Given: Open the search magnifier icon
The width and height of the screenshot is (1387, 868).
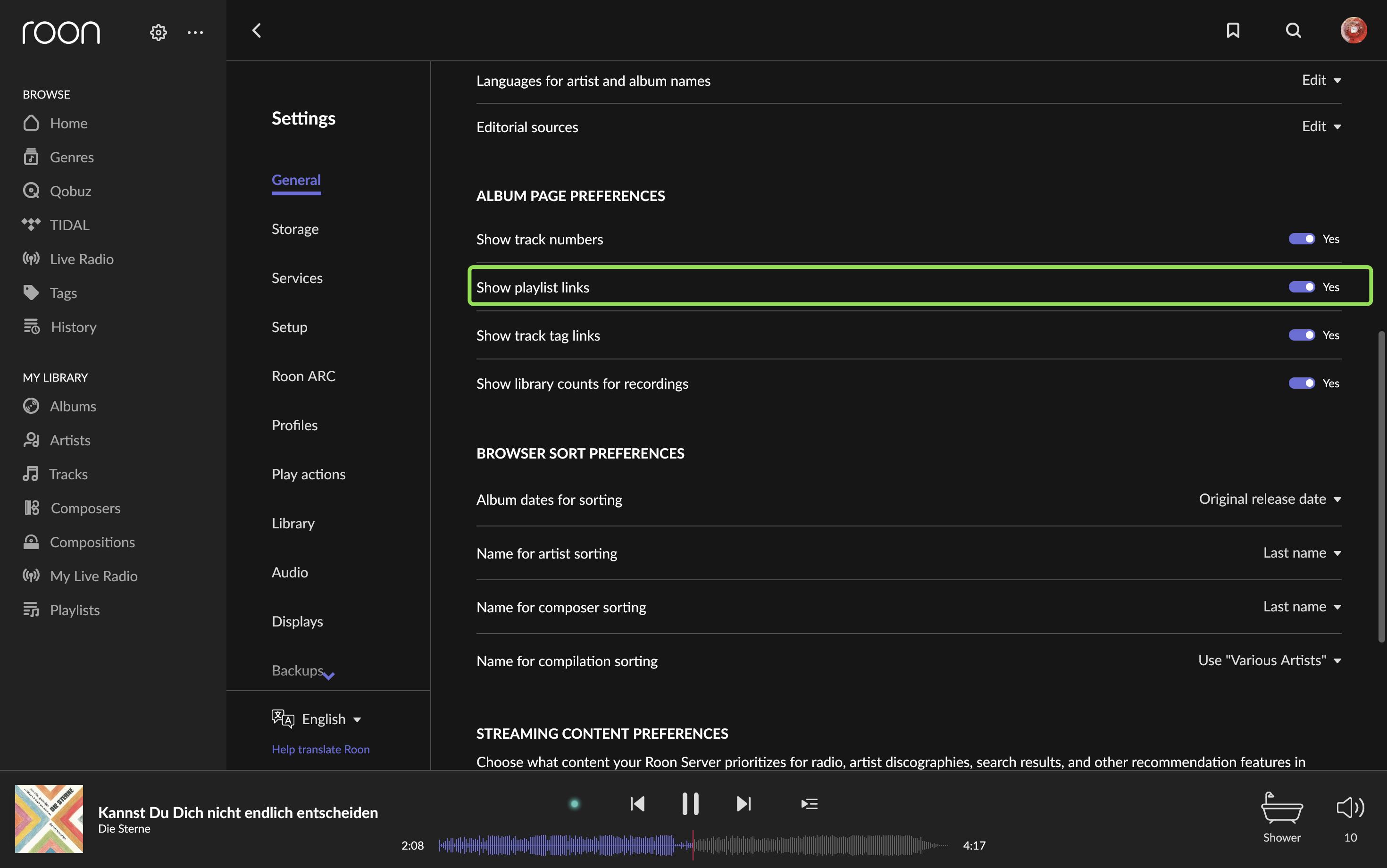Looking at the screenshot, I should point(1293,30).
